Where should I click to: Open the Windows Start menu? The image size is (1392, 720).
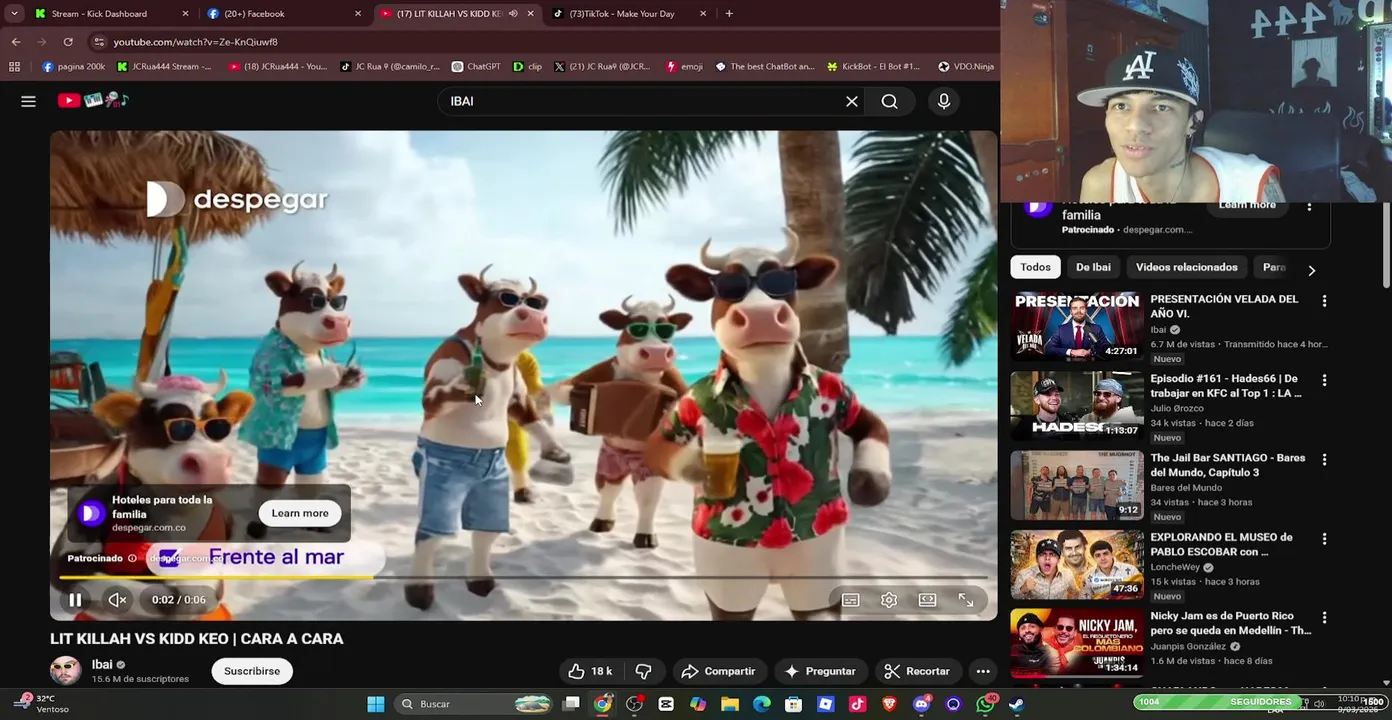tap(376, 704)
